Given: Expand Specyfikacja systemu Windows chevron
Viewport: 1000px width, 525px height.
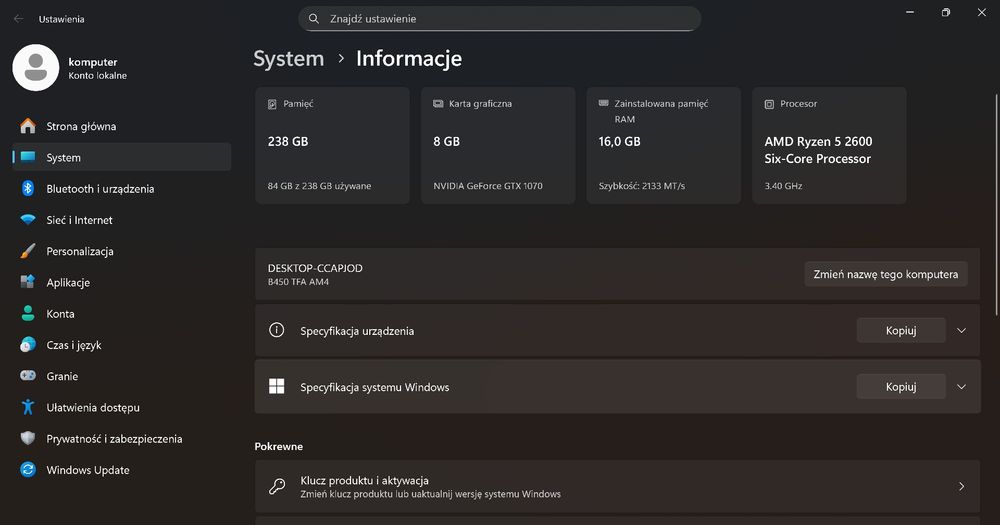Looking at the screenshot, I should (962, 387).
